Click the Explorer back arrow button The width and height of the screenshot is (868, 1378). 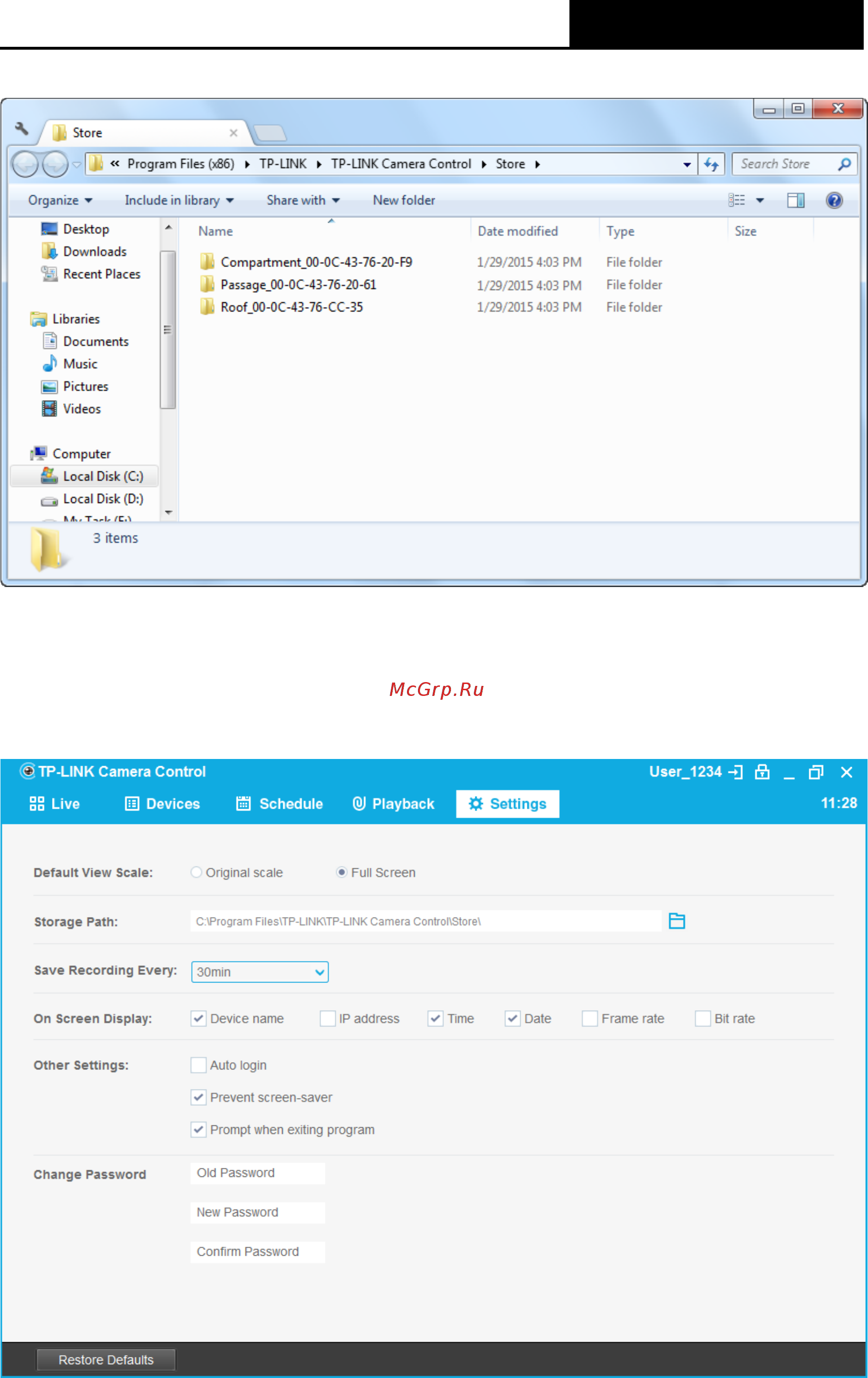click(x=25, y=165)
